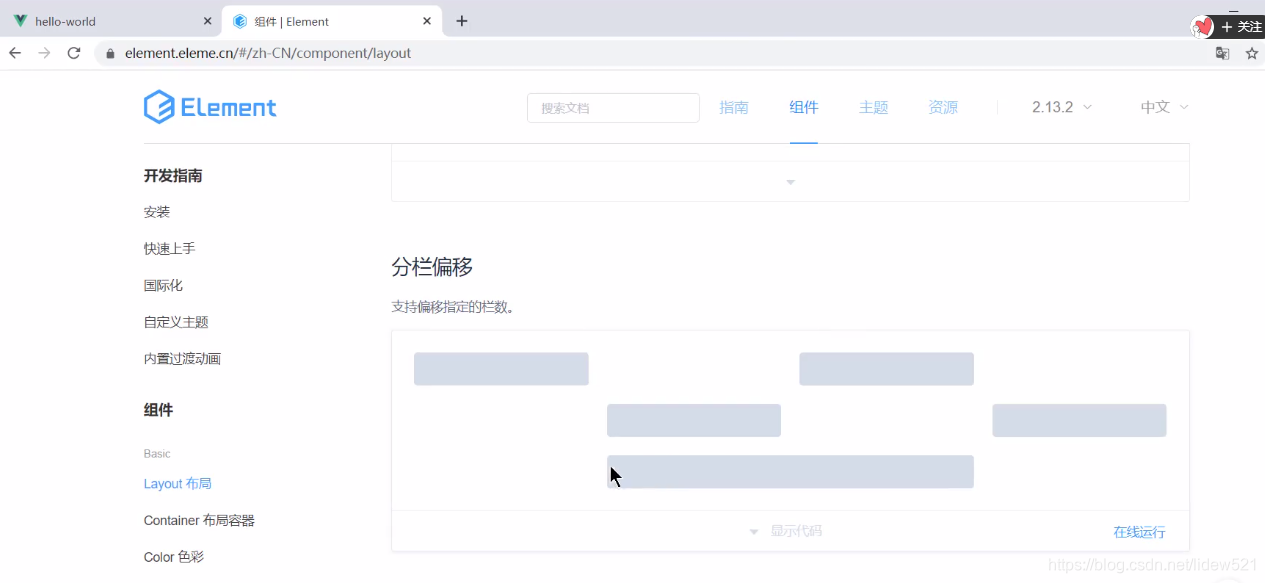Open 安装 in the sidebar
The image size is (1265, 583).
click(157, 212)
